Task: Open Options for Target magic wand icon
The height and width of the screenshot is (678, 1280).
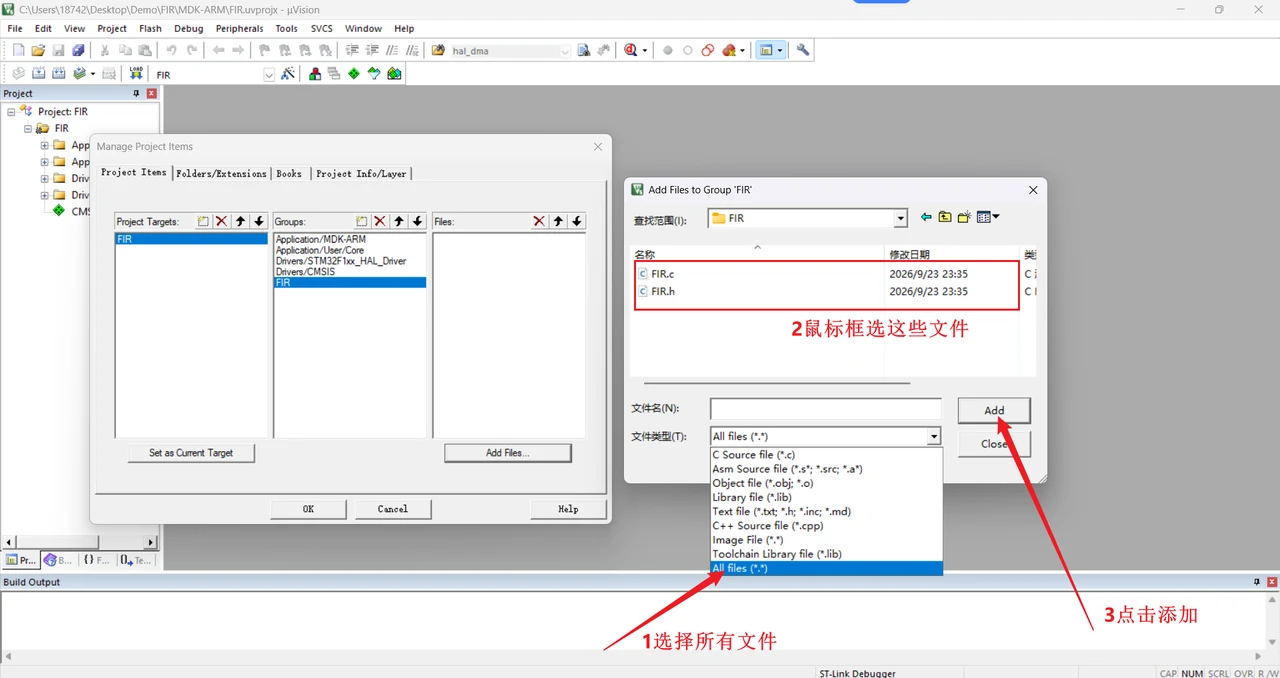Action: coord(288,74)
